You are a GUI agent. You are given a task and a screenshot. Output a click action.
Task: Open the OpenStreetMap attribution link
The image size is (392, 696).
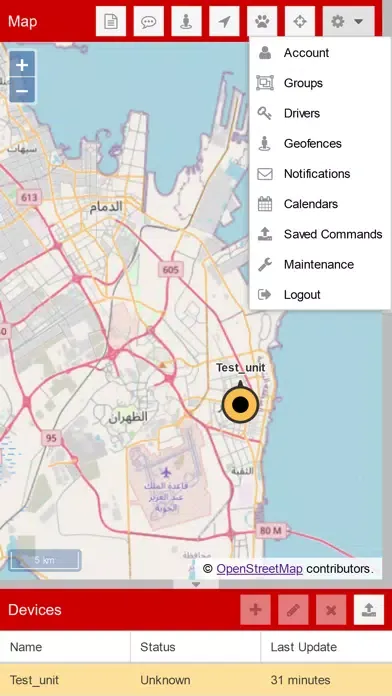point(260,569)
